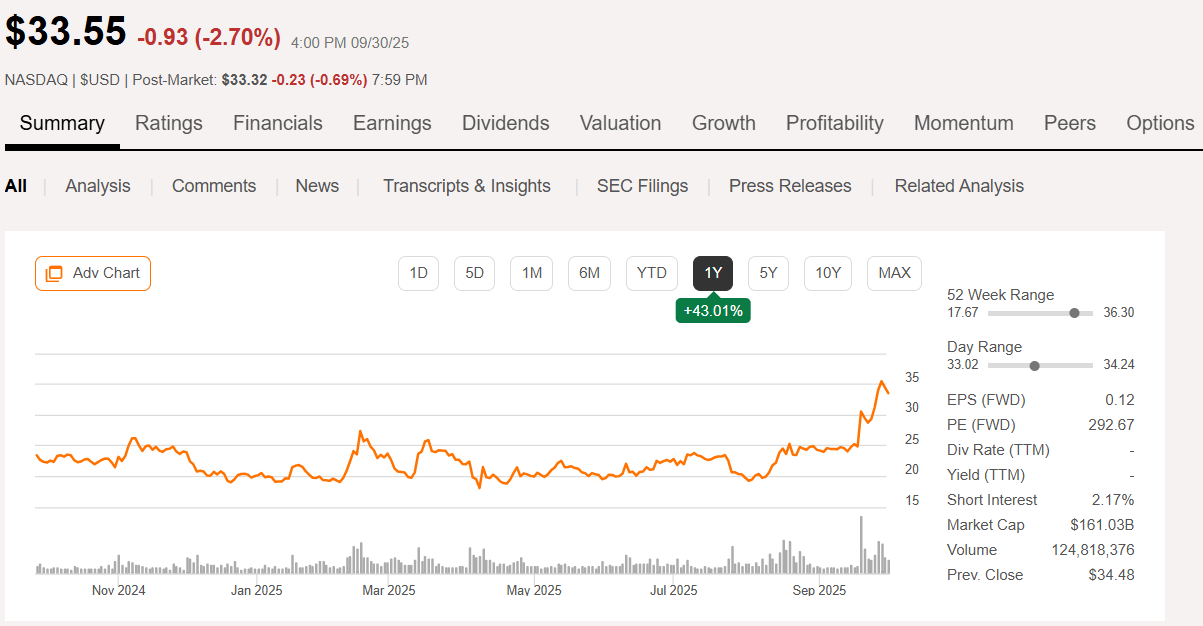Switch chart to 6M view
Screen dimensions: 1203x626
[x=589, y=272]
